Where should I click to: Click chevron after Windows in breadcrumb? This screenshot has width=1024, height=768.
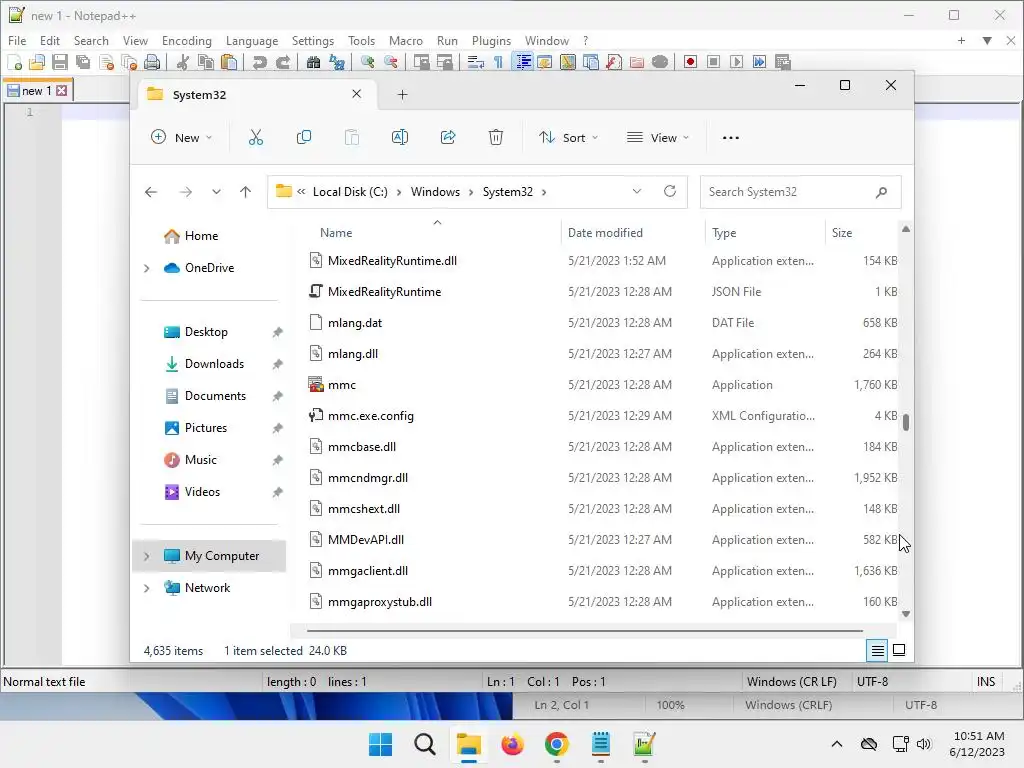pyautogui.click(x=471, y=192)
